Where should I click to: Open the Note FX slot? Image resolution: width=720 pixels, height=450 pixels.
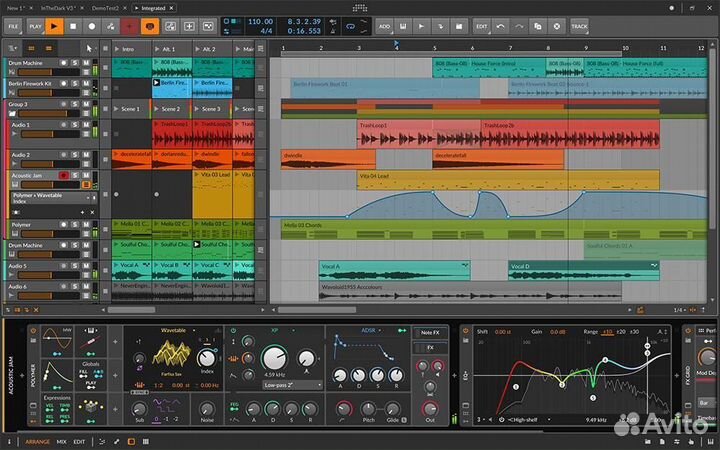click(430, 332)
